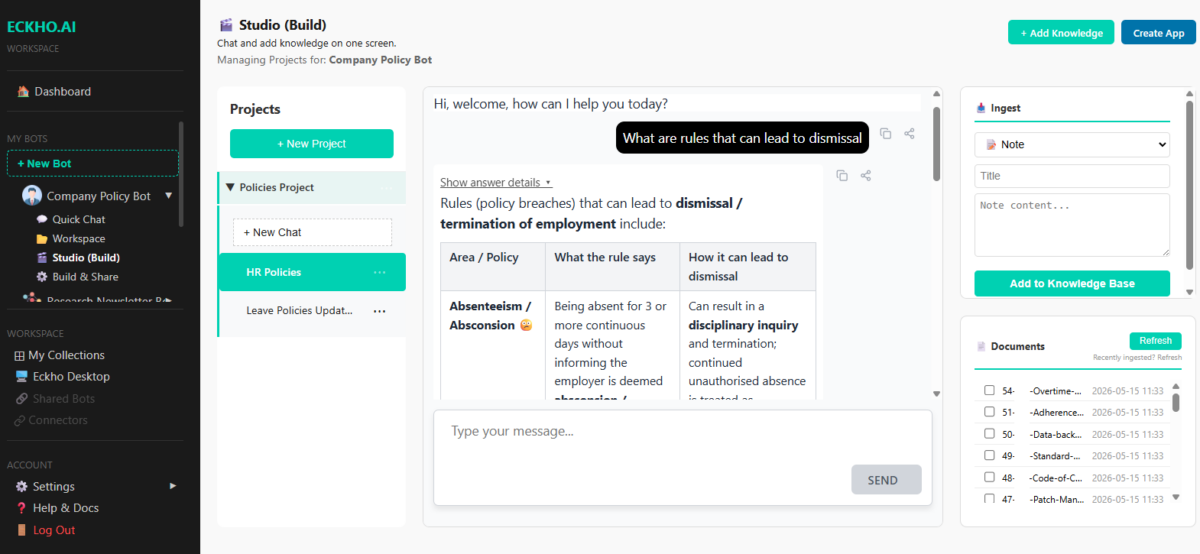Click the scroll-down arrow of the documents list
Image resolution: width=1200 pixels, height=554 pixels.
tap(1176, 497)
